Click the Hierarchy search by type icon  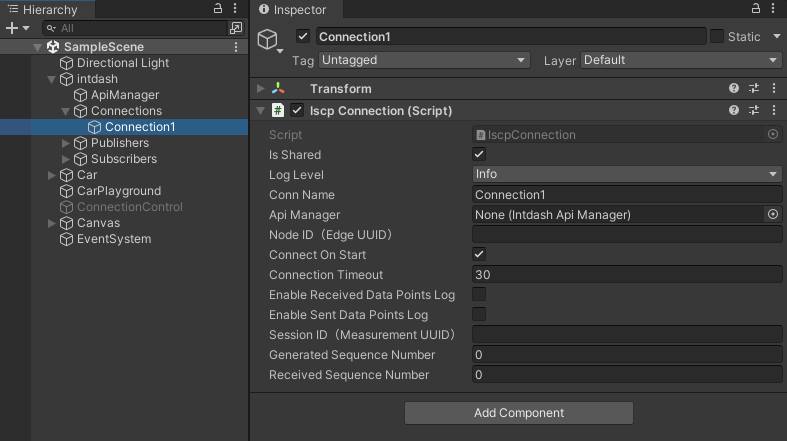pyautogui.click(x=236, y=28)
